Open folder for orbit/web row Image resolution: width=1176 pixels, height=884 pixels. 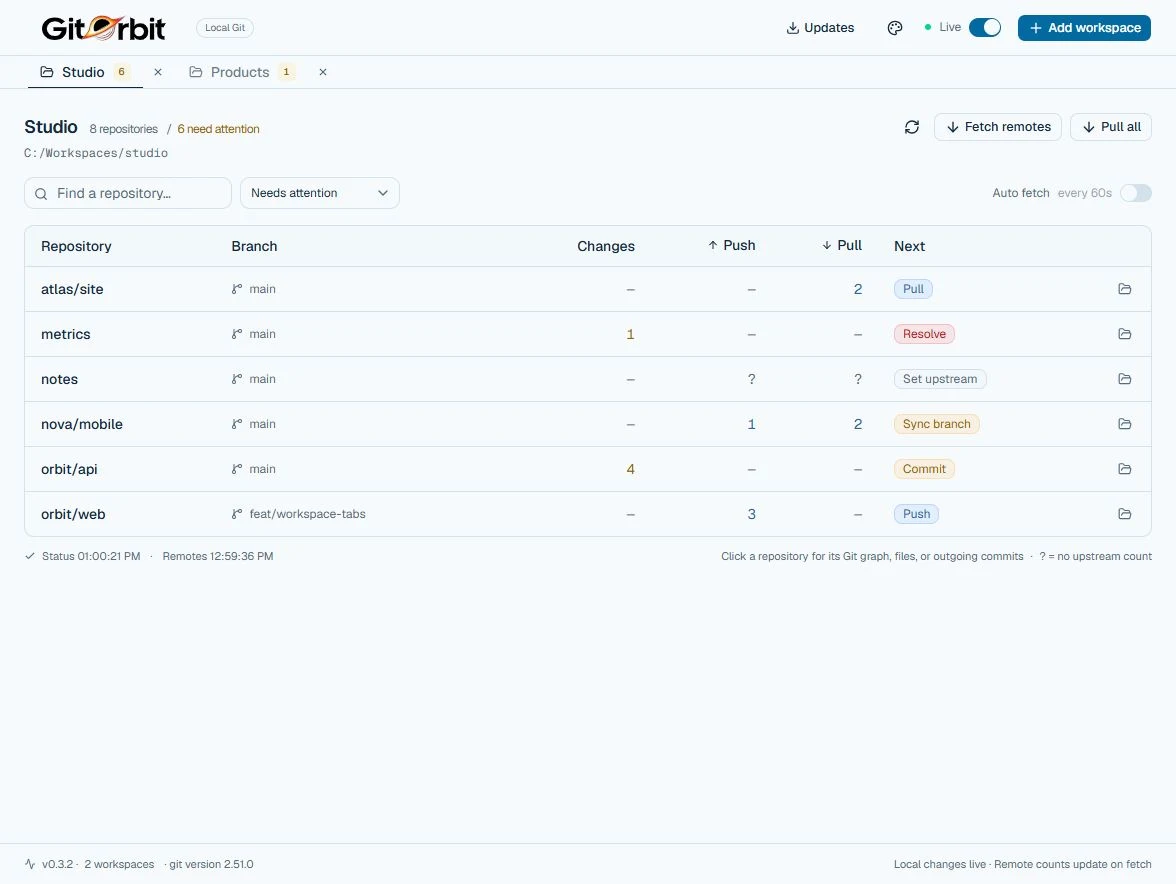coord(1124,514)
